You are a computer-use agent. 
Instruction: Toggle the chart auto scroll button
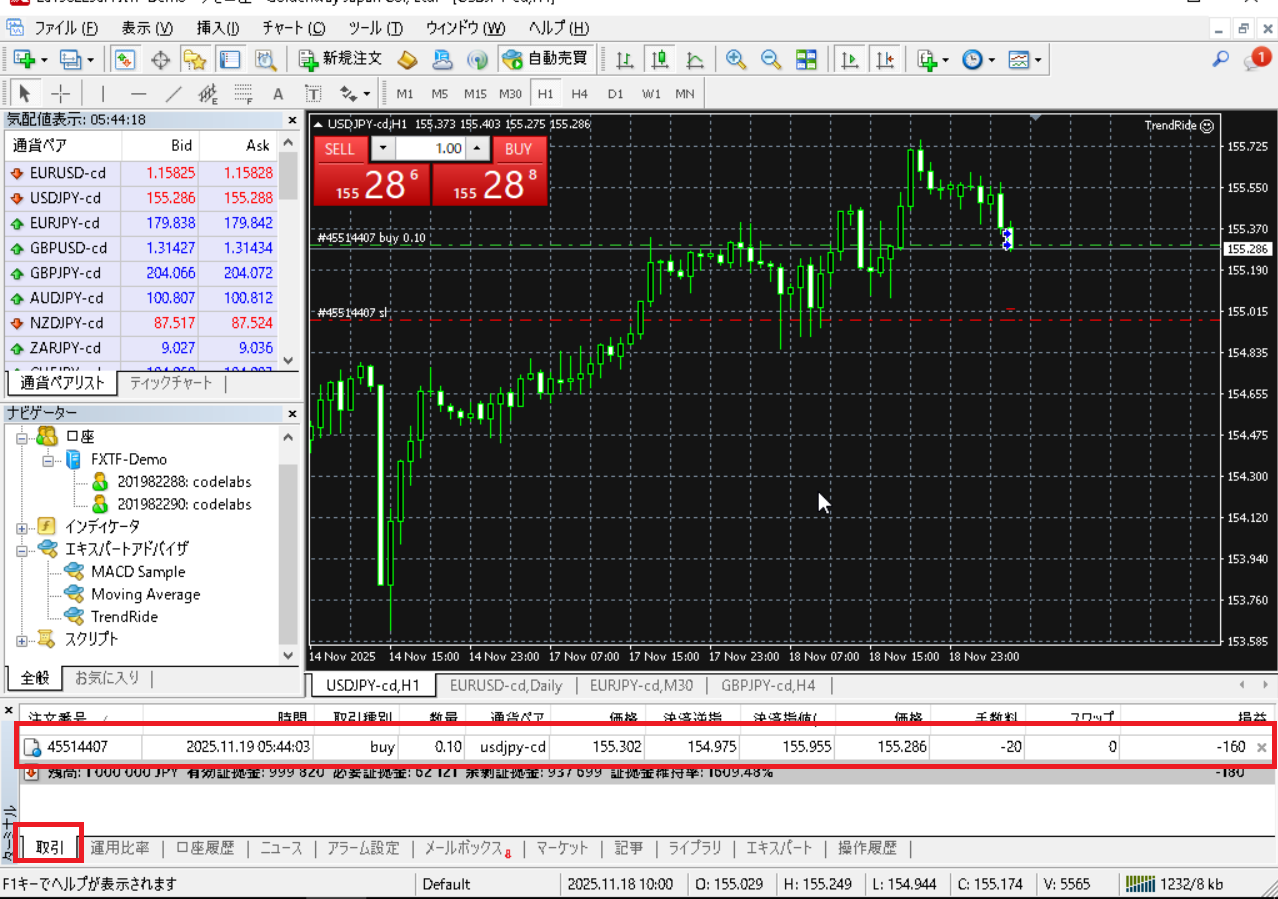[x=850, y=60]
